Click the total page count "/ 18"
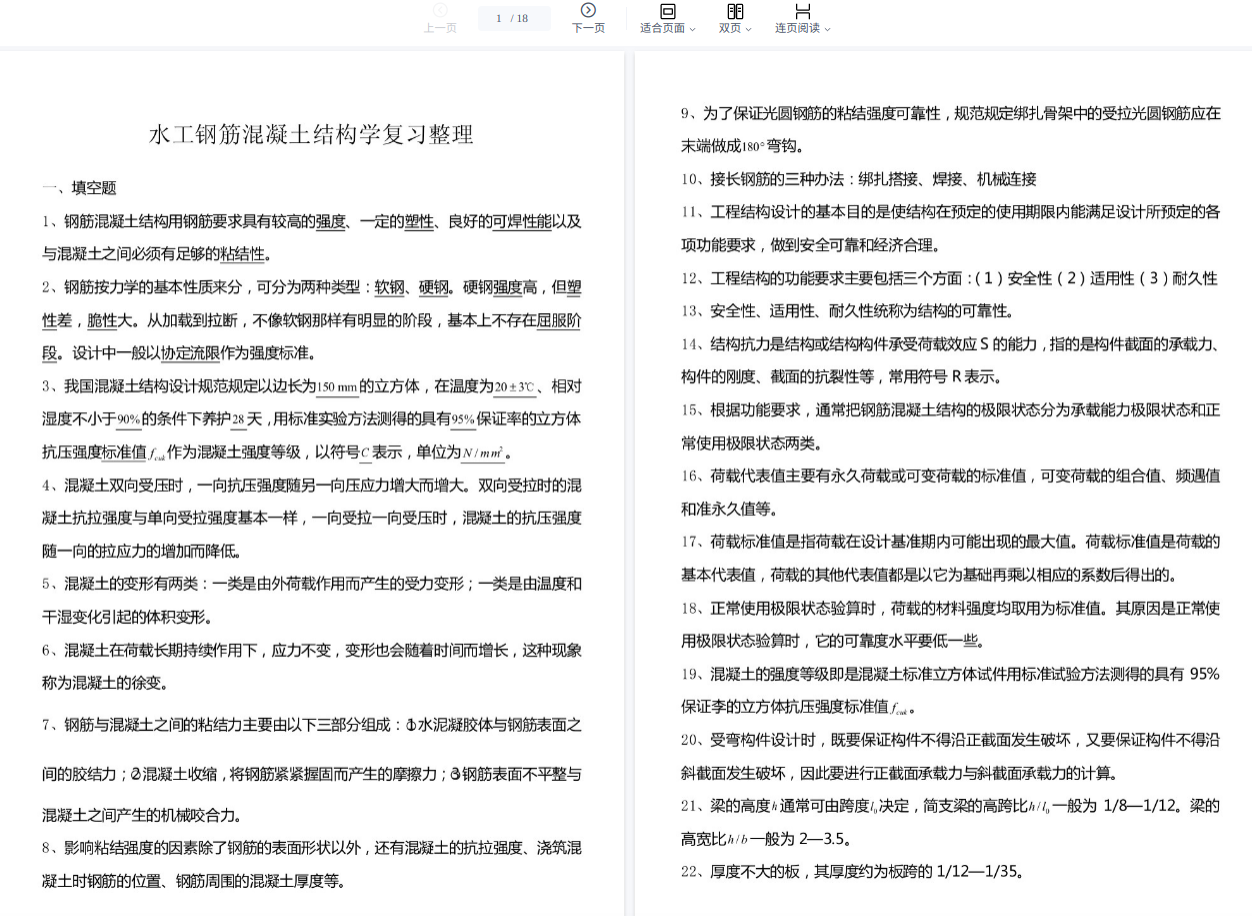The image size is (1252, 916). (520, 18)
